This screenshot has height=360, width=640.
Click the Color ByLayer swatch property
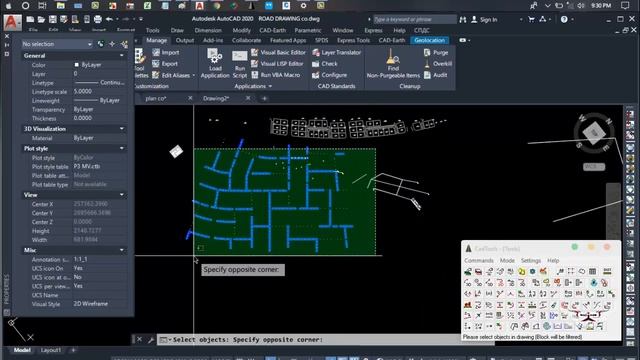[x=88, y=65]
